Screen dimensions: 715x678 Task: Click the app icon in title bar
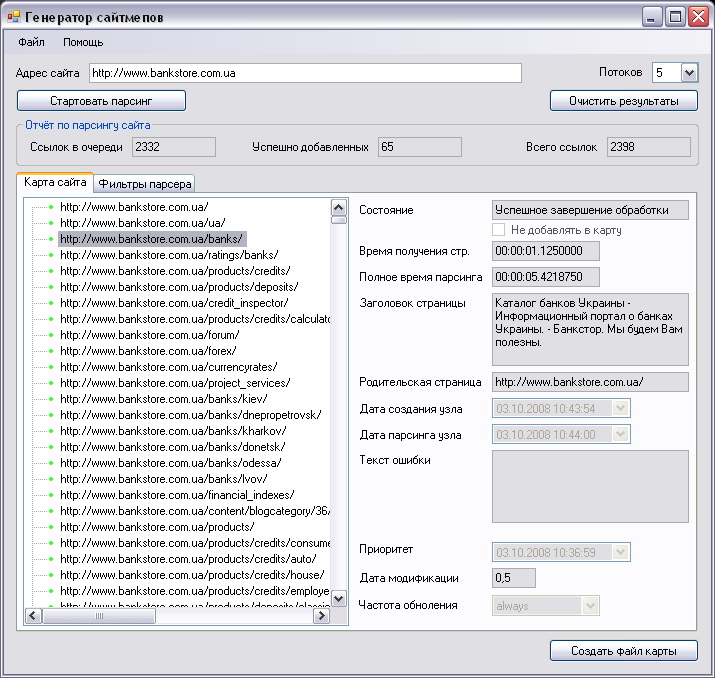pyautogui.click(x=14, y=17)
